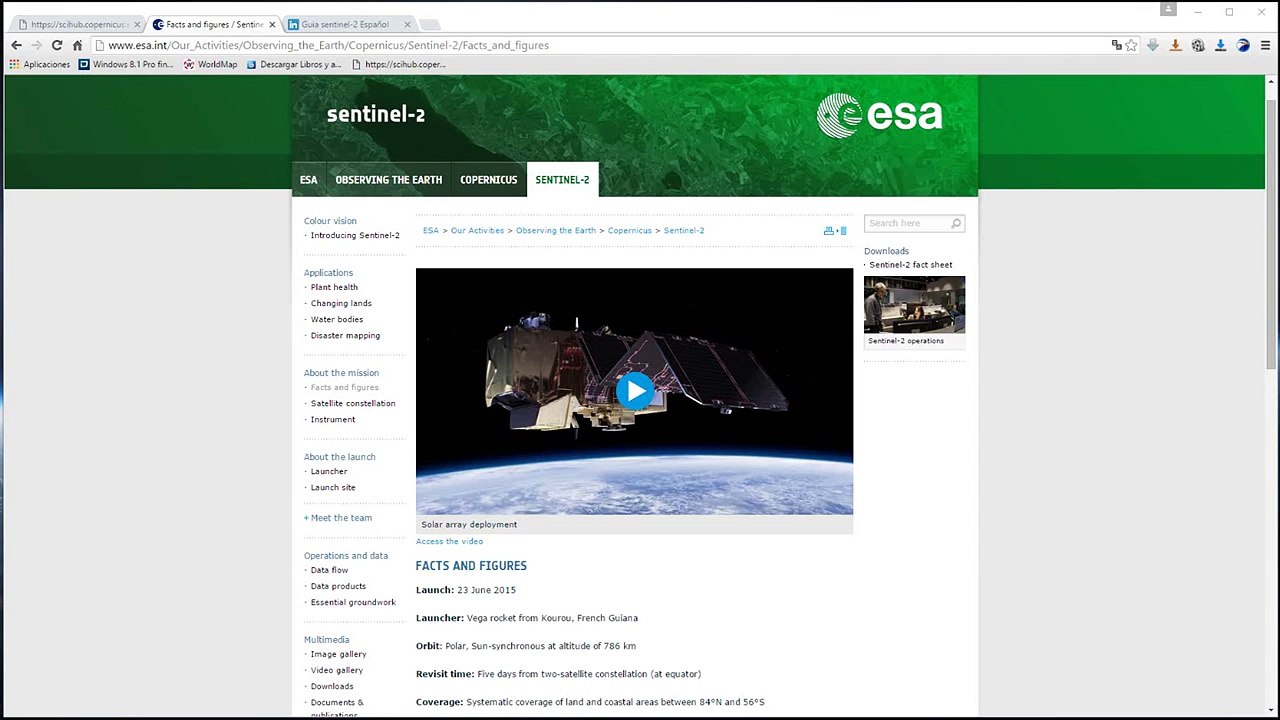The image size is (1280, 720).
Task: Open the Chrome hamburger menu
Action: pos(1265,45)
